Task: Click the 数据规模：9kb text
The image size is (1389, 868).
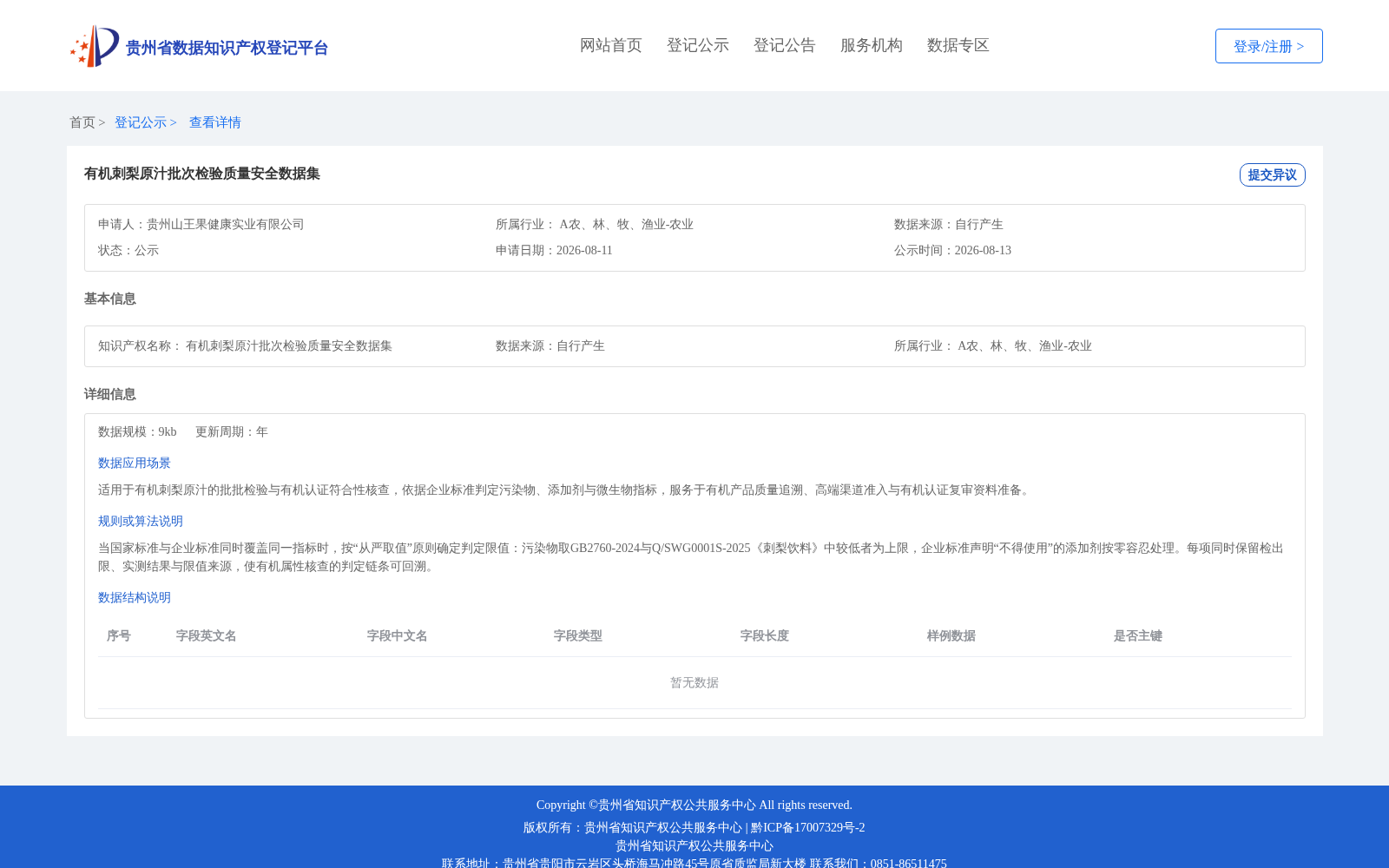Action: coord(137,431)
